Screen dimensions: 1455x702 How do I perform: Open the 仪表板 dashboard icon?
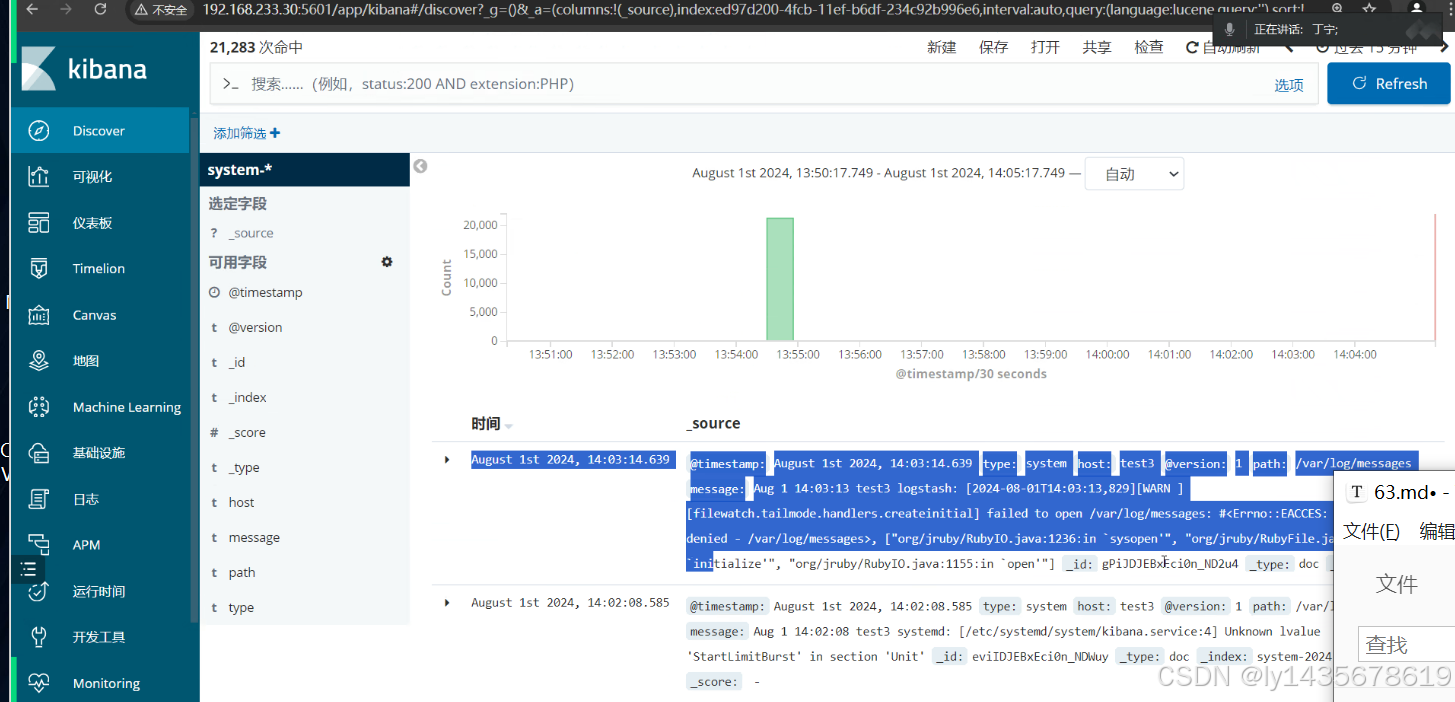click(x=39, y=223)
